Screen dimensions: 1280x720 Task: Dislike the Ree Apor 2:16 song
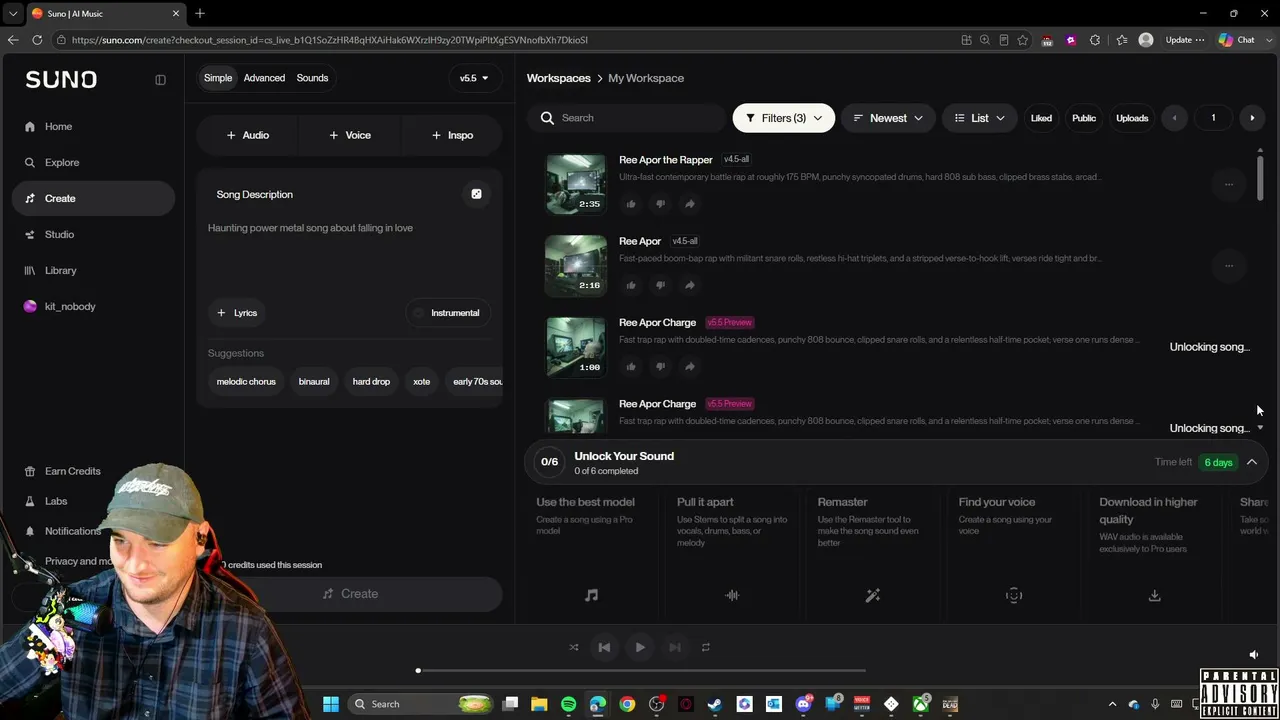(x=660, y=285)
